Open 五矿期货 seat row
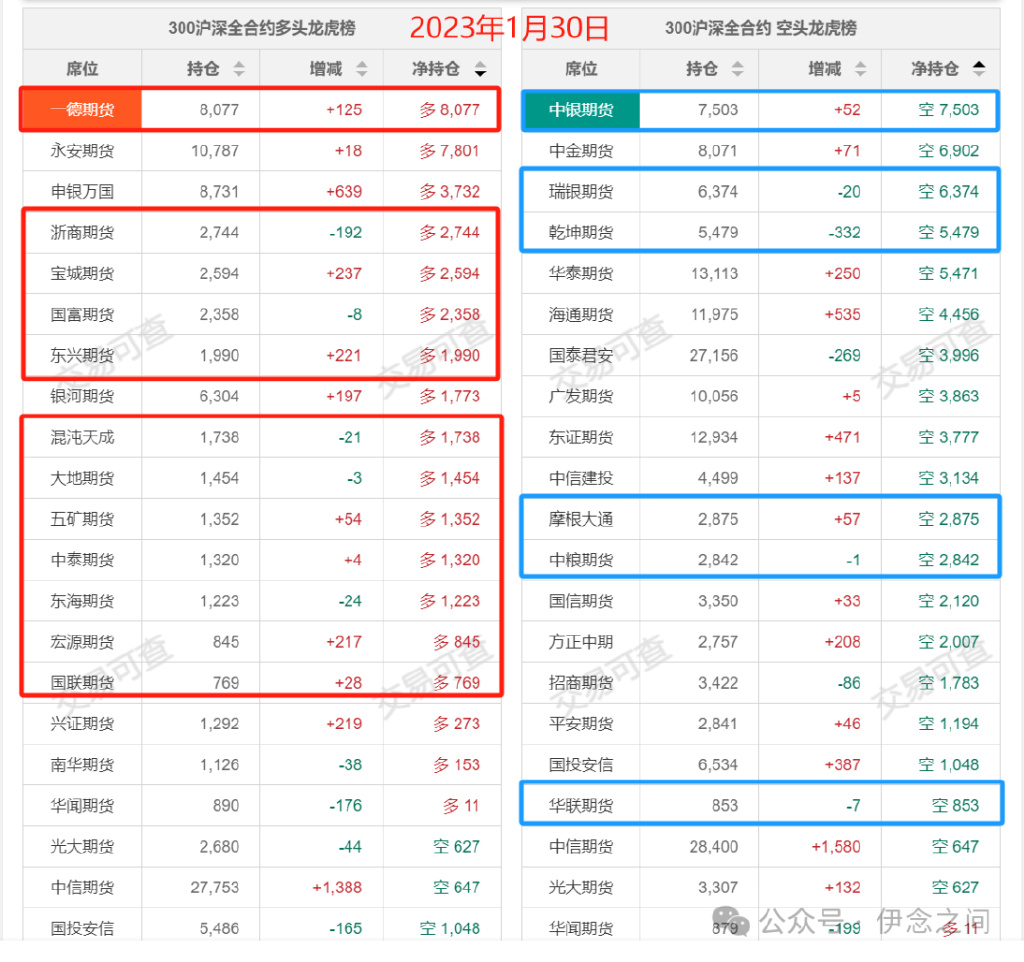1024x962 pixels. tap(261, 519)
